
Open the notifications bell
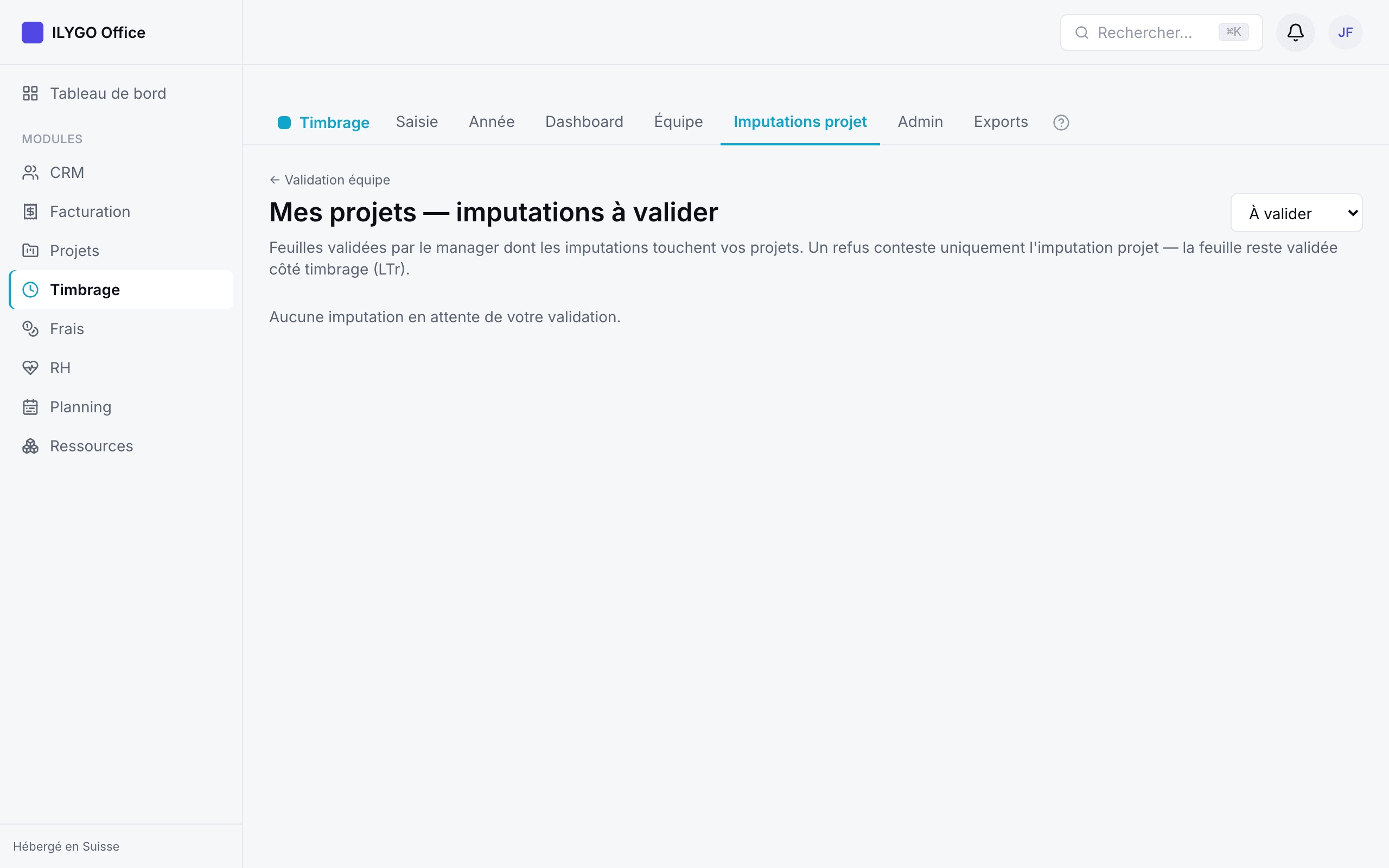coord(1296,33)
